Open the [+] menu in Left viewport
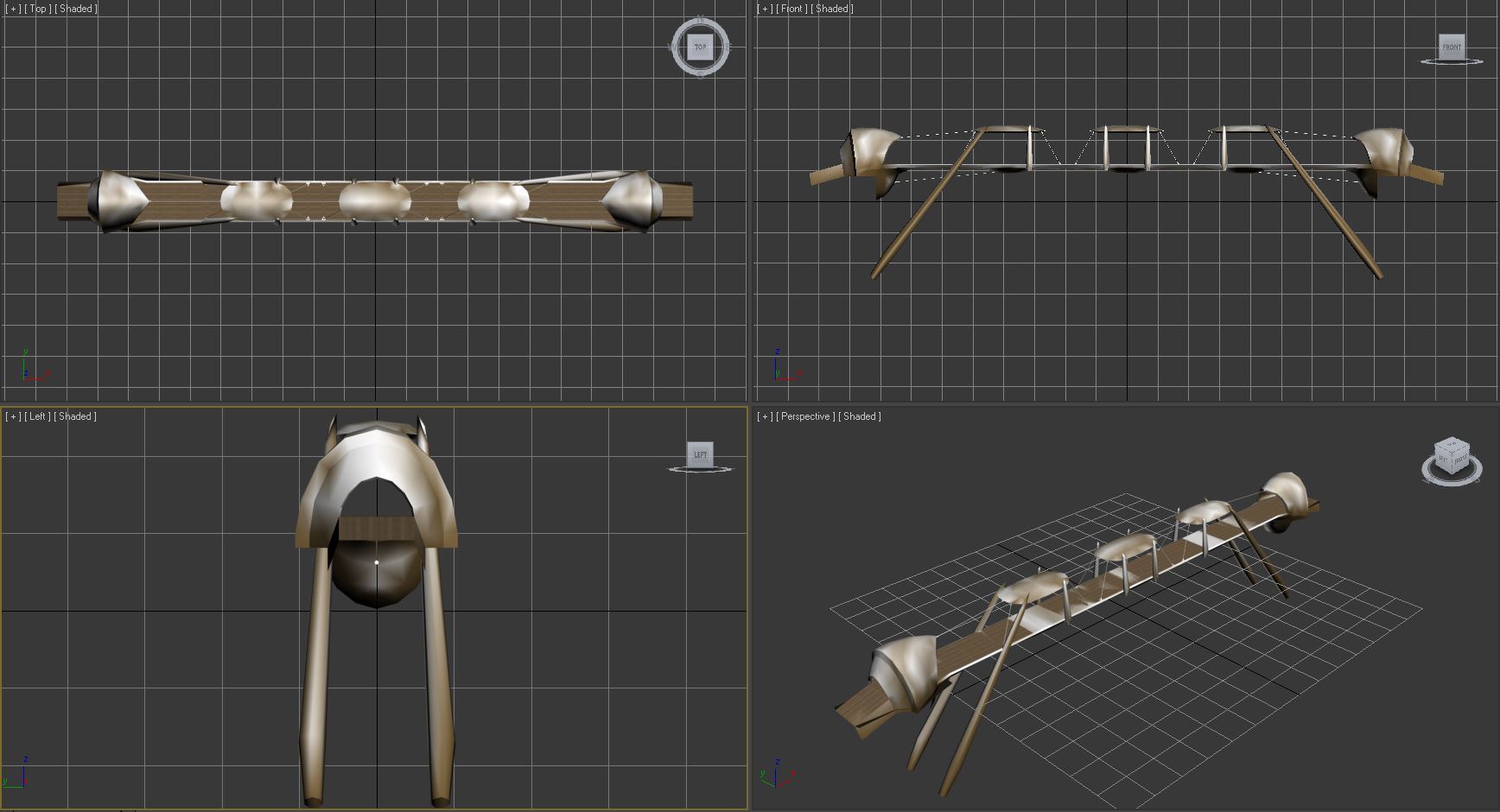 click(x=13, y=416)
